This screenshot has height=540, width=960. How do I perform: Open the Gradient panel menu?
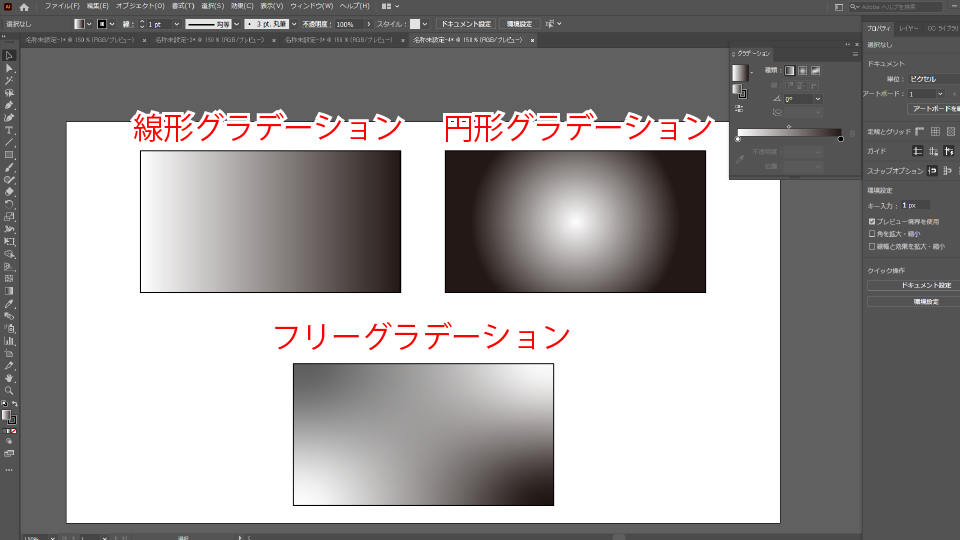pyautogui.click(x=855, y=54)
